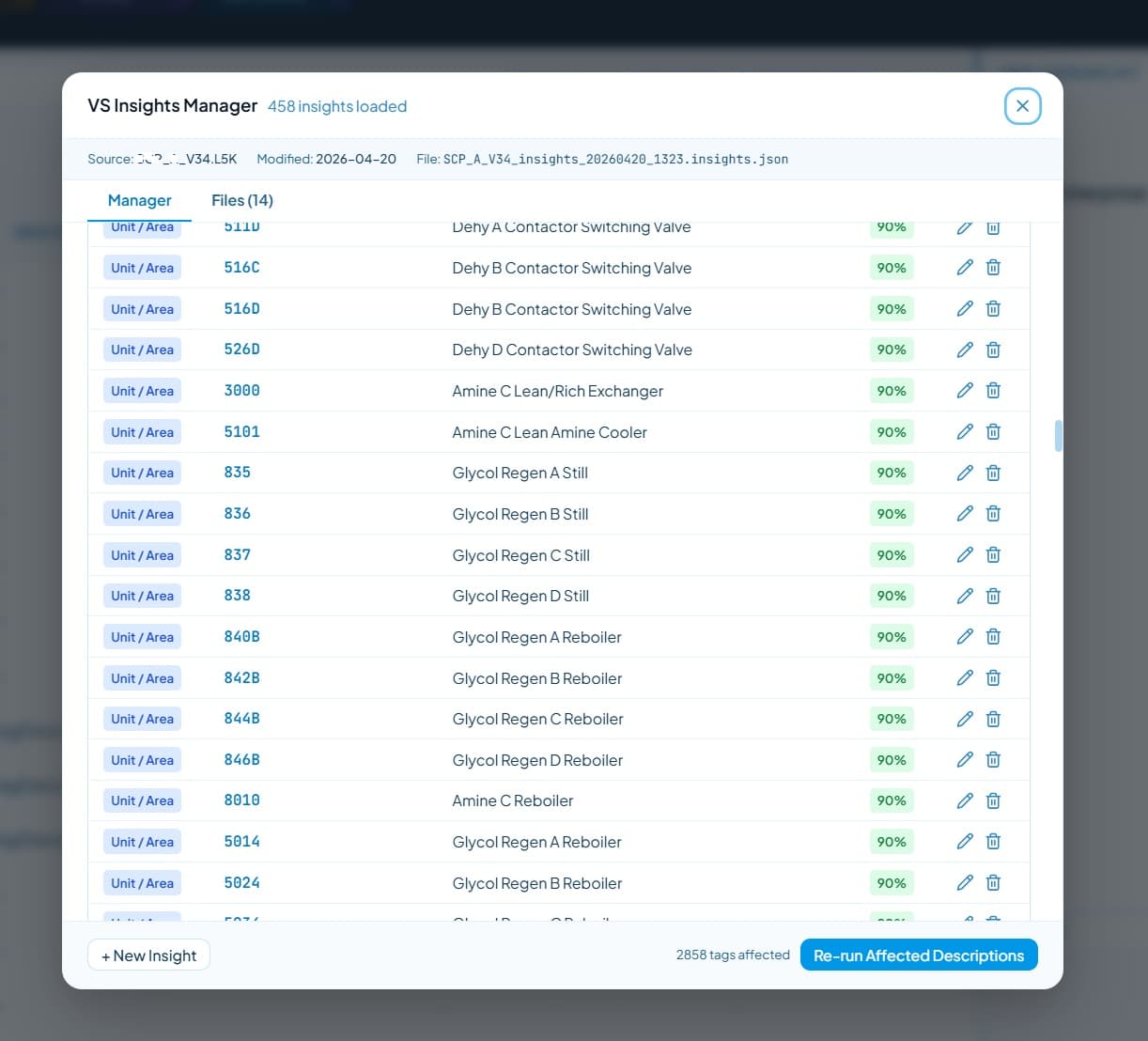Edit the 5101 Lean Amine Cooler insight
1148x1041 pixels.
pos(965,432)
